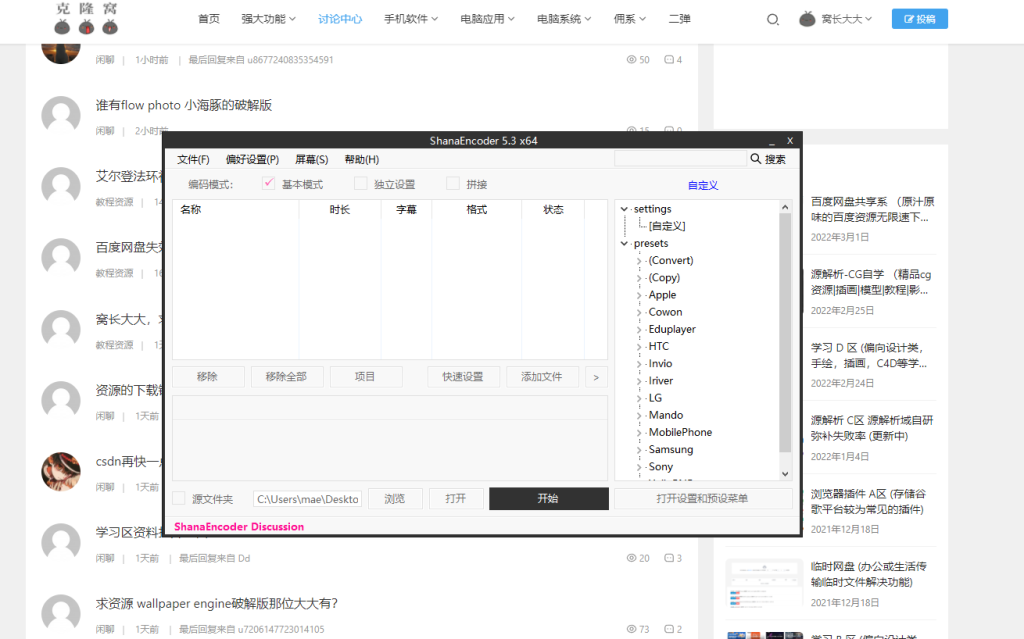Open 快速设置 quick settings button
Viewport: 1024px width, 639px height.
click(464, 377)
